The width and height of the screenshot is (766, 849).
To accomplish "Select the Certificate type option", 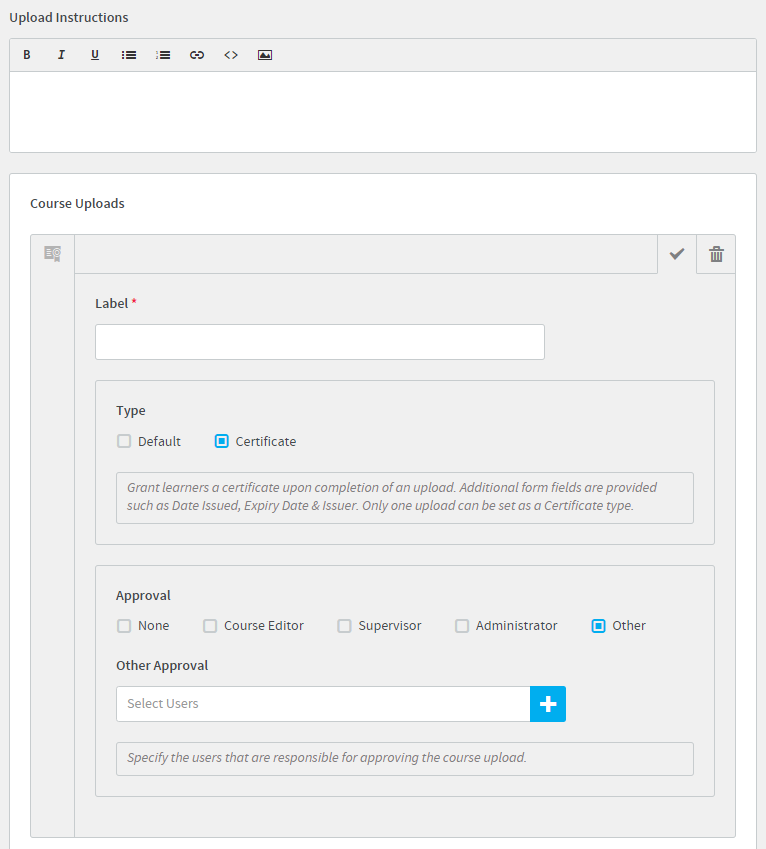I will [221, 441].
